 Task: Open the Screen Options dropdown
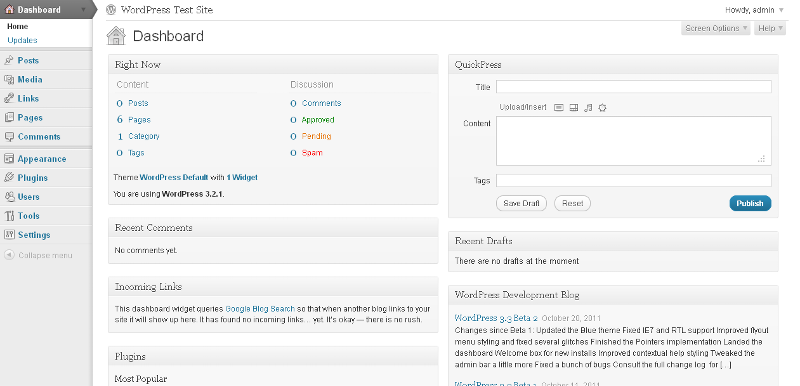click(716, 28)
